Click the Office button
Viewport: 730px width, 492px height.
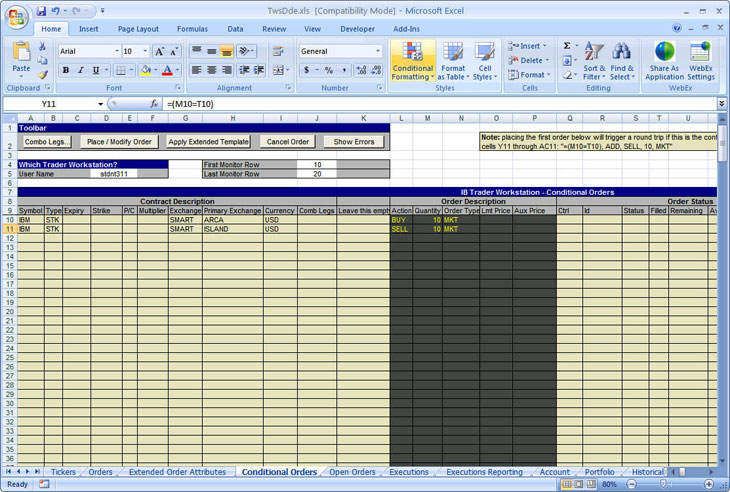coord(16,17)
